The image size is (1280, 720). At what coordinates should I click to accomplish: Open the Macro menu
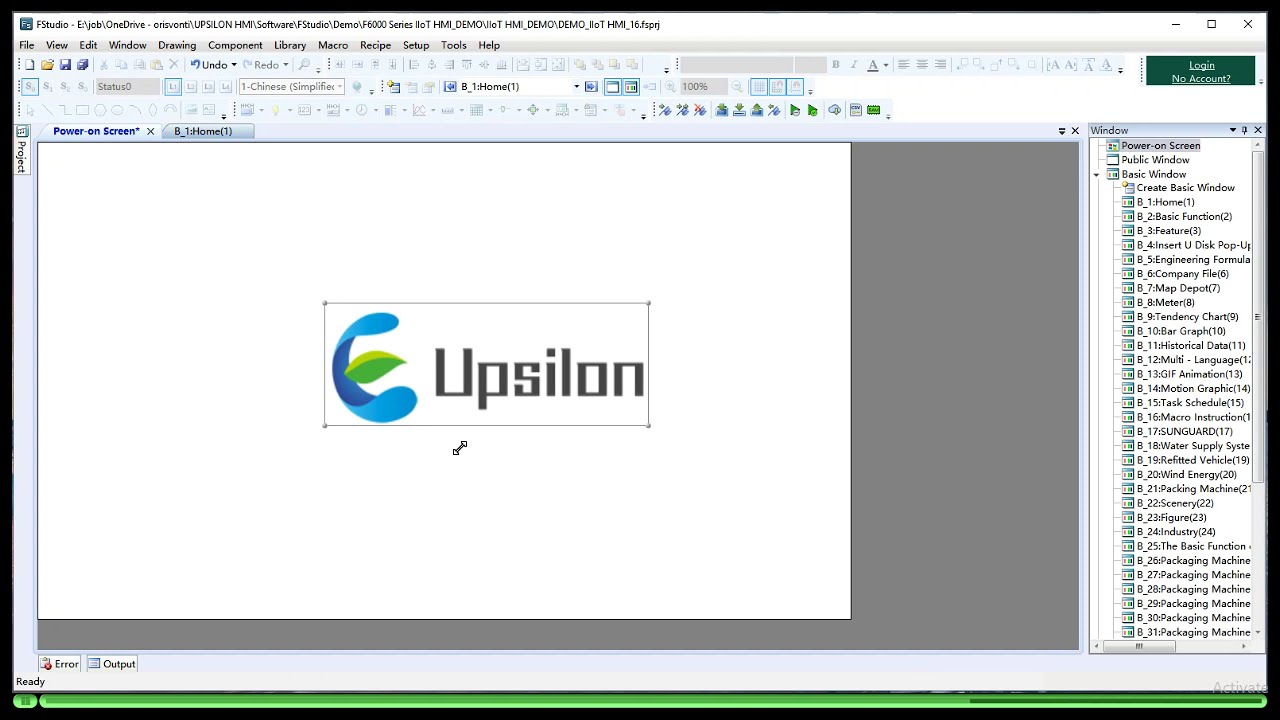(x=333, y=45)
